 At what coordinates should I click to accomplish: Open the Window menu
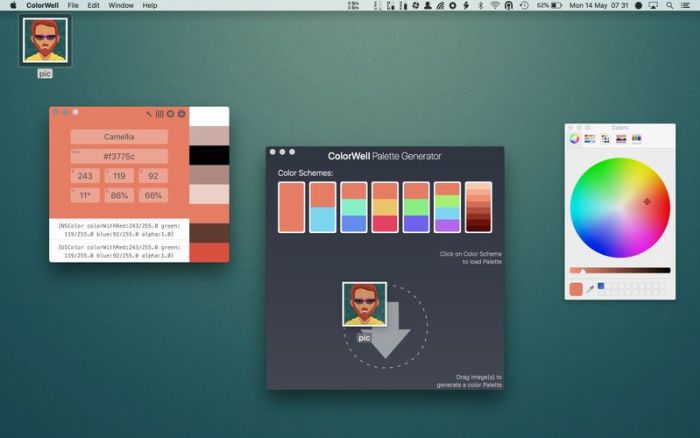point(121,5)
